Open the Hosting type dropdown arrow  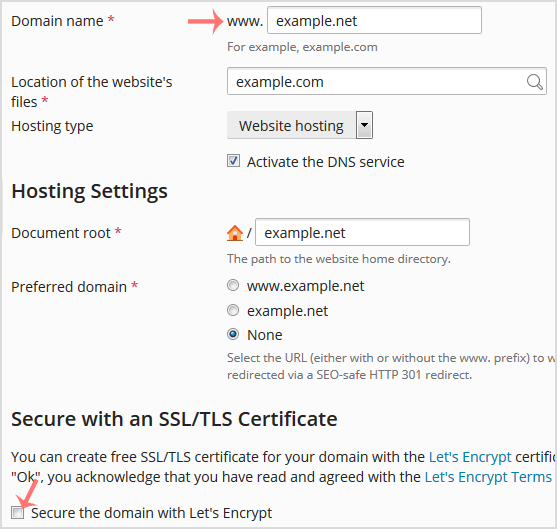pyautogui.click(x=364, y=125)
